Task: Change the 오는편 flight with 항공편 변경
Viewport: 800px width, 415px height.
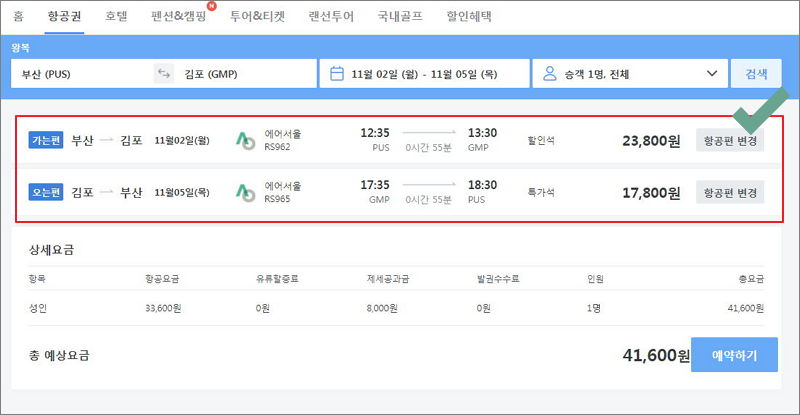Action: [x=730, y=192]
